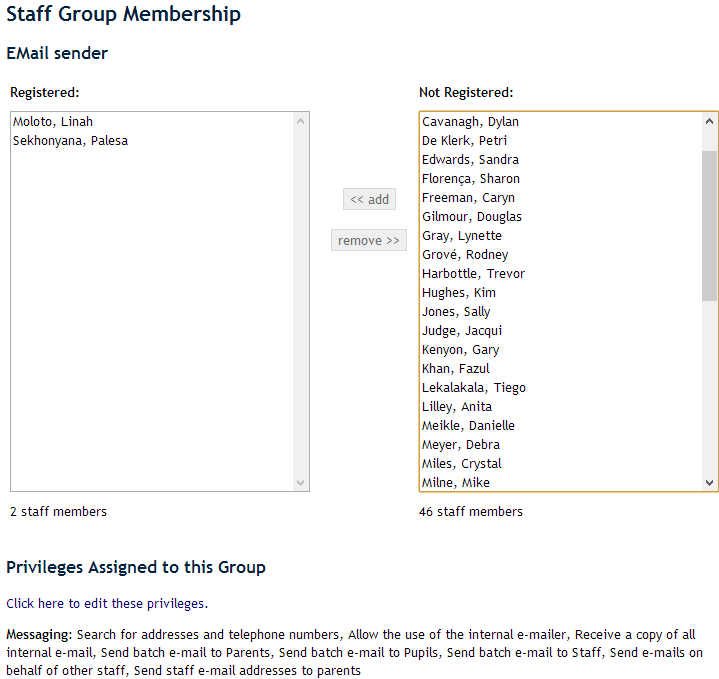Image resolution: width=719 pixels, height=679 pixels.
Task: Open the 'Click here' edit privileges link
Action: (x=35, y=604)
